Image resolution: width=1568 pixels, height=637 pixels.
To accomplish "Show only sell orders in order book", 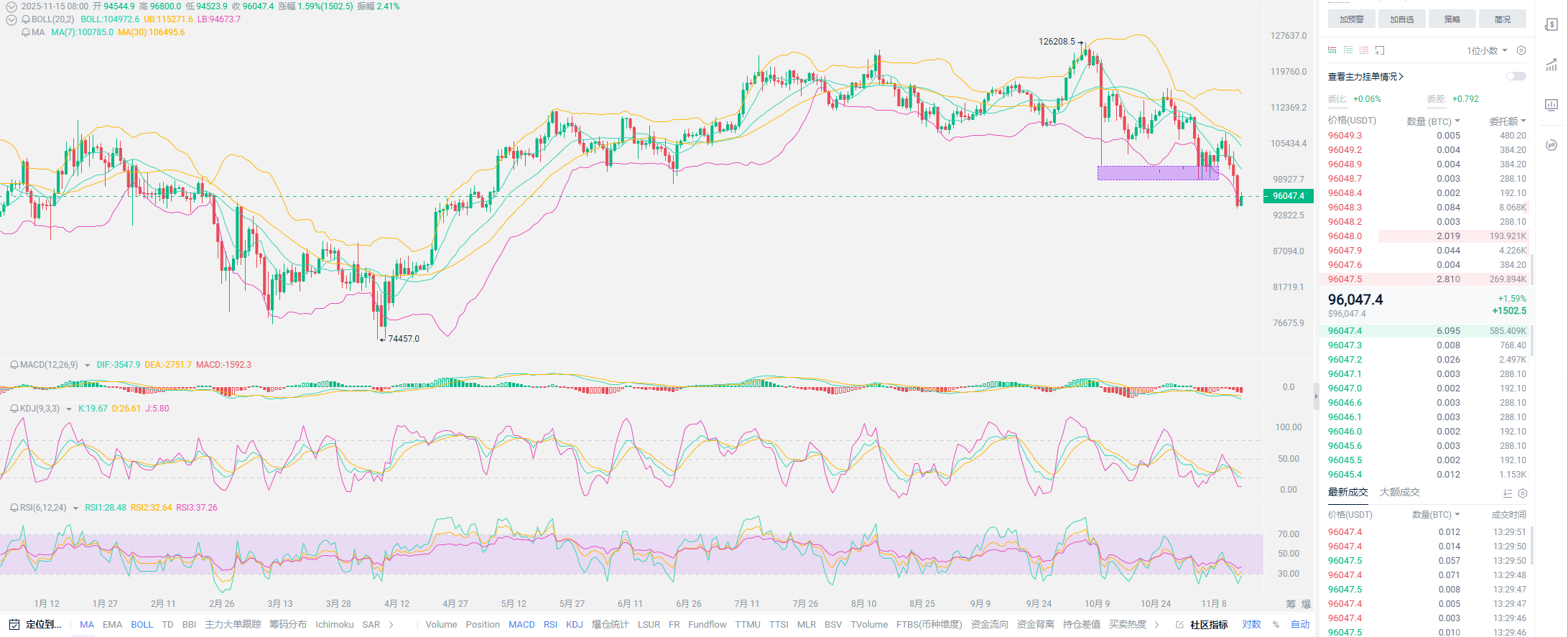I will [1363, 50].
